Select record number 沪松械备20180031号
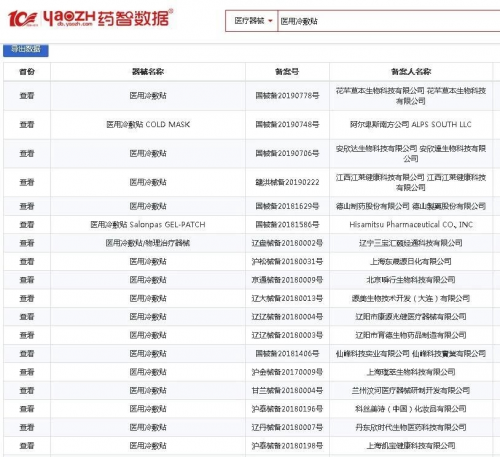The image size is (500, 457). point(287,262)
